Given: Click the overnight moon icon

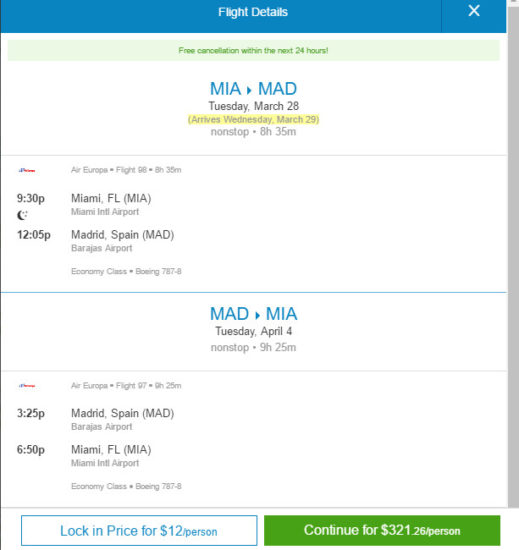Looking at the screenshot, I should tap(22, 215).
